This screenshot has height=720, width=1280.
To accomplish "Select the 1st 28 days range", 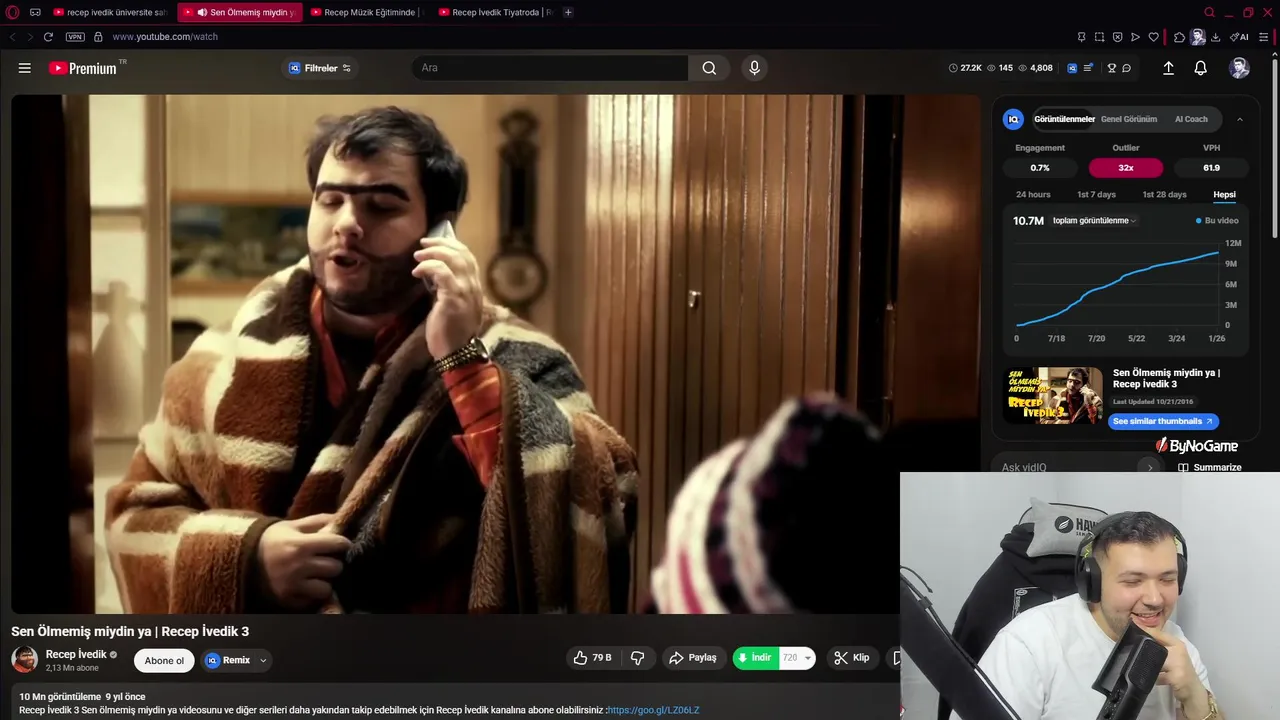I will [1164, 194].
